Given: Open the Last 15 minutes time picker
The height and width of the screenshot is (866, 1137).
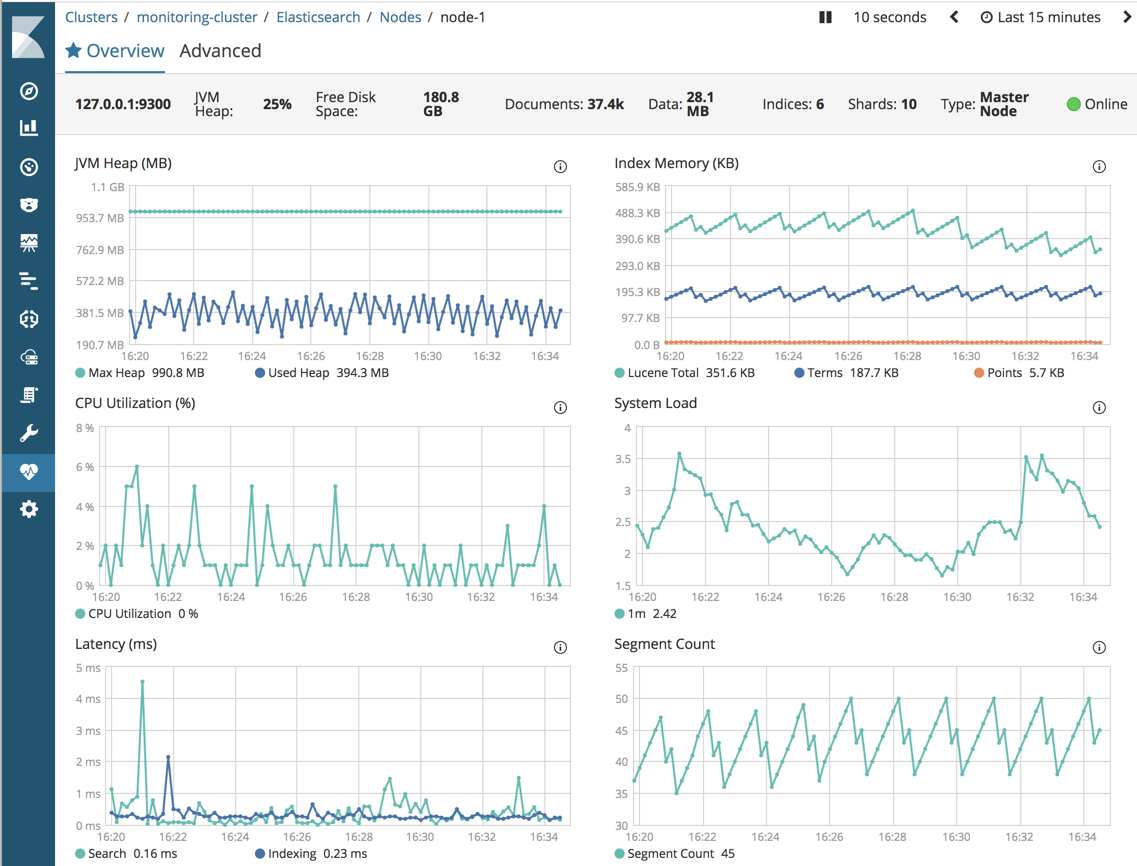Looking at the screenshot, I should [1040, 17].
